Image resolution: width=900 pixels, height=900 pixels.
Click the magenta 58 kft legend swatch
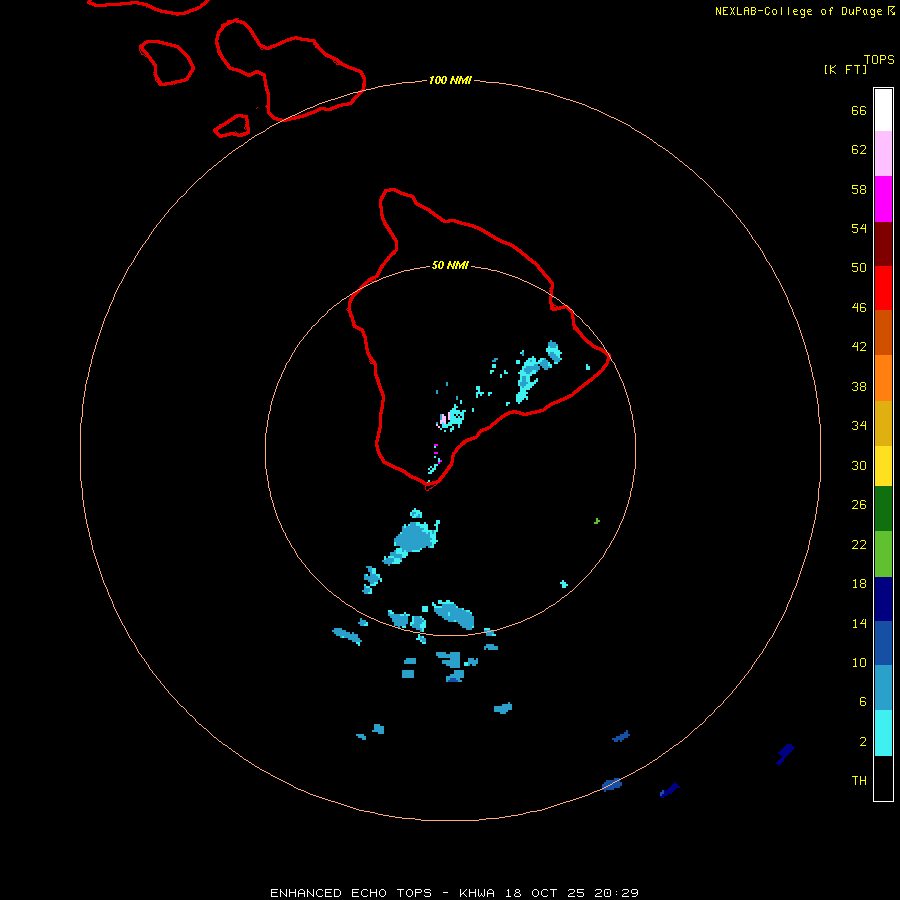pos(883,199)
